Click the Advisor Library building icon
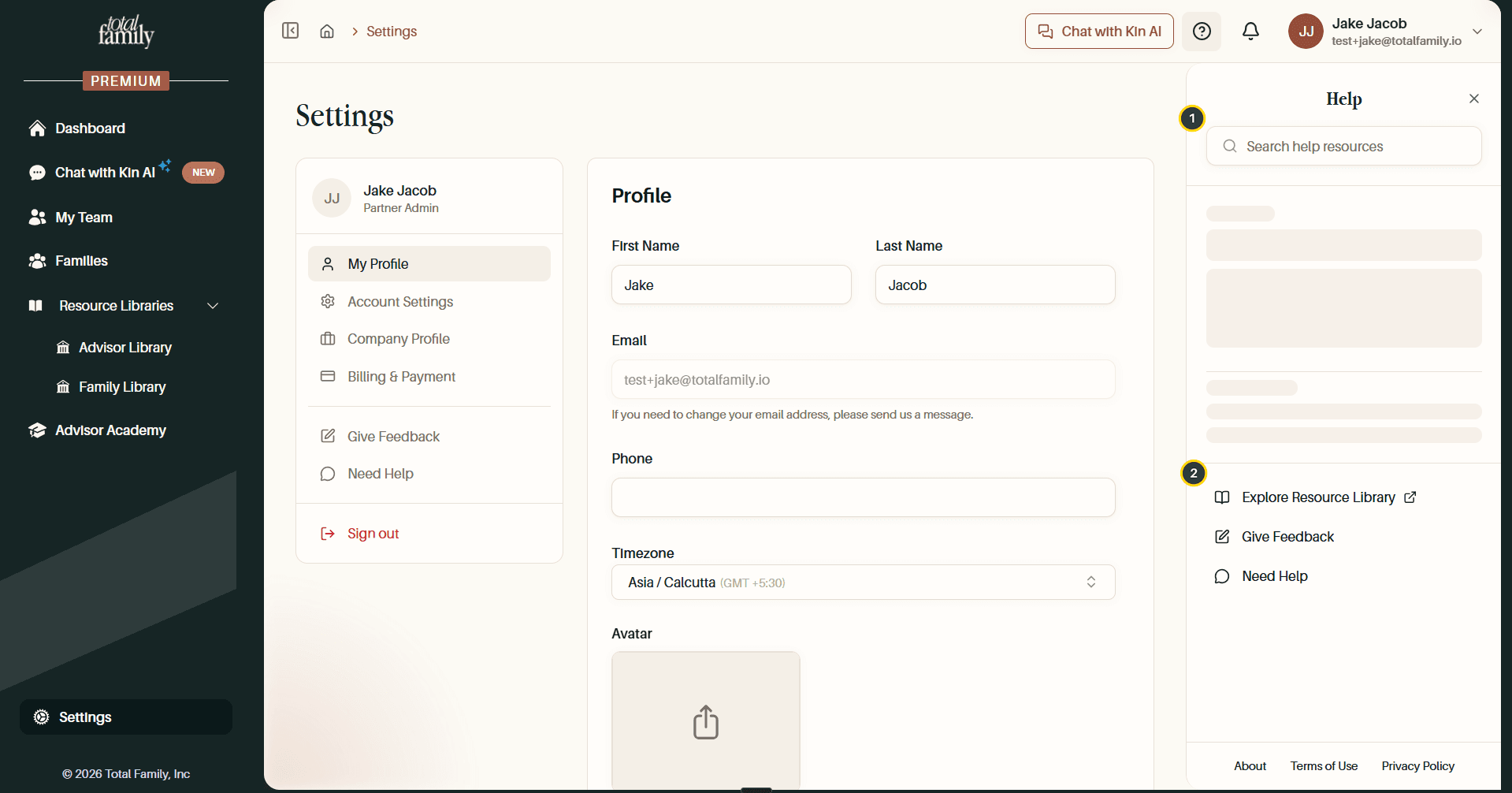The width and height of the screenshot is (1512, 793). tap(63, 348)
